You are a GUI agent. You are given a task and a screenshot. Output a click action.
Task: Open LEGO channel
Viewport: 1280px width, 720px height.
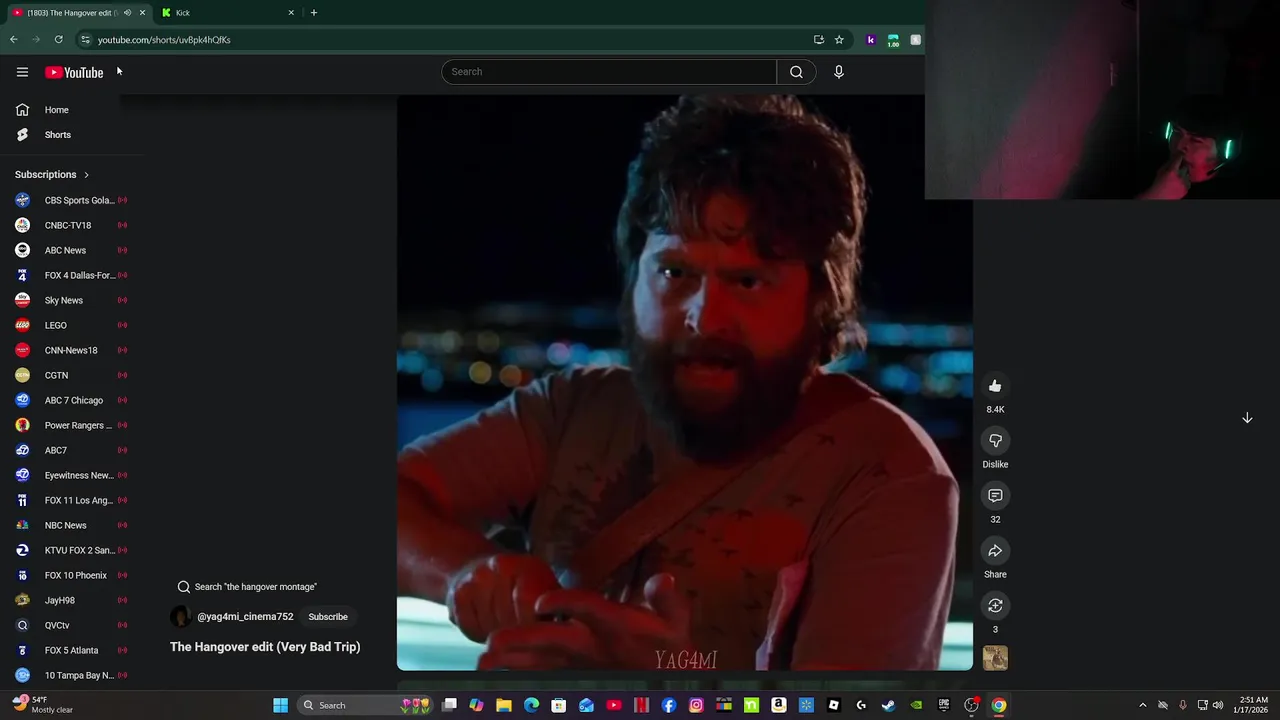click(x=70, y=325)
